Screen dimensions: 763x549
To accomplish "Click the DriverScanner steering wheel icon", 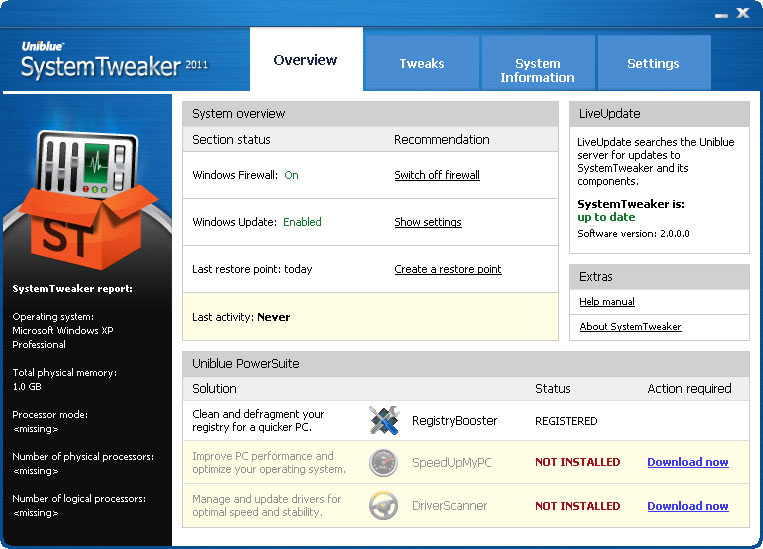I will [383, 506].
